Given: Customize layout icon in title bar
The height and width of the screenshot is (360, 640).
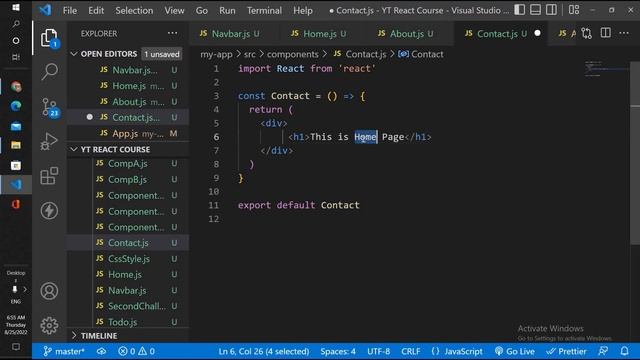Looking at the screenshot, I should [x=574, y=9].
